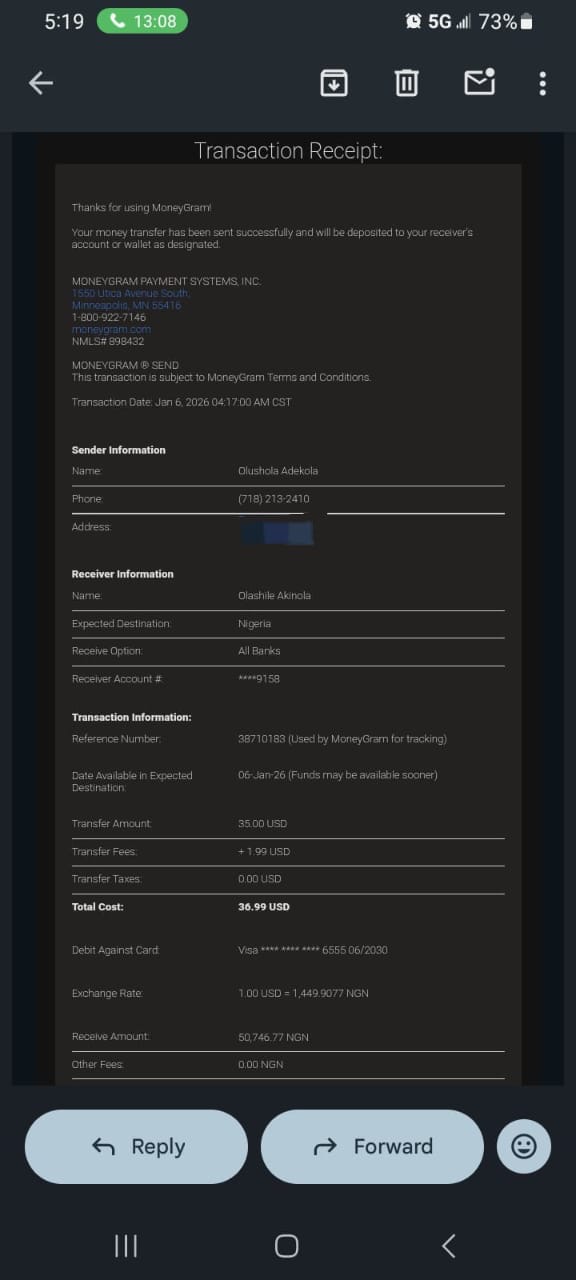Tap the Android system back button
The image size is (576, 1280).
448,1245
